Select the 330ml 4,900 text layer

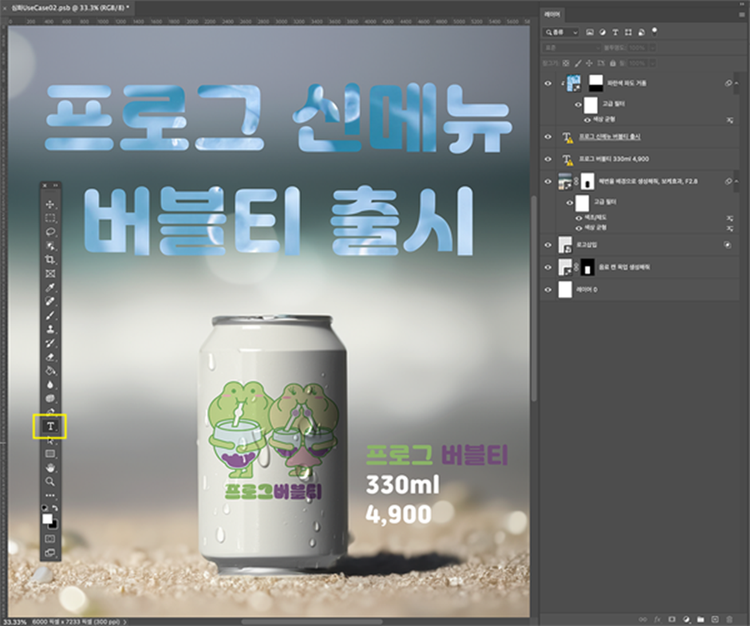641,159
